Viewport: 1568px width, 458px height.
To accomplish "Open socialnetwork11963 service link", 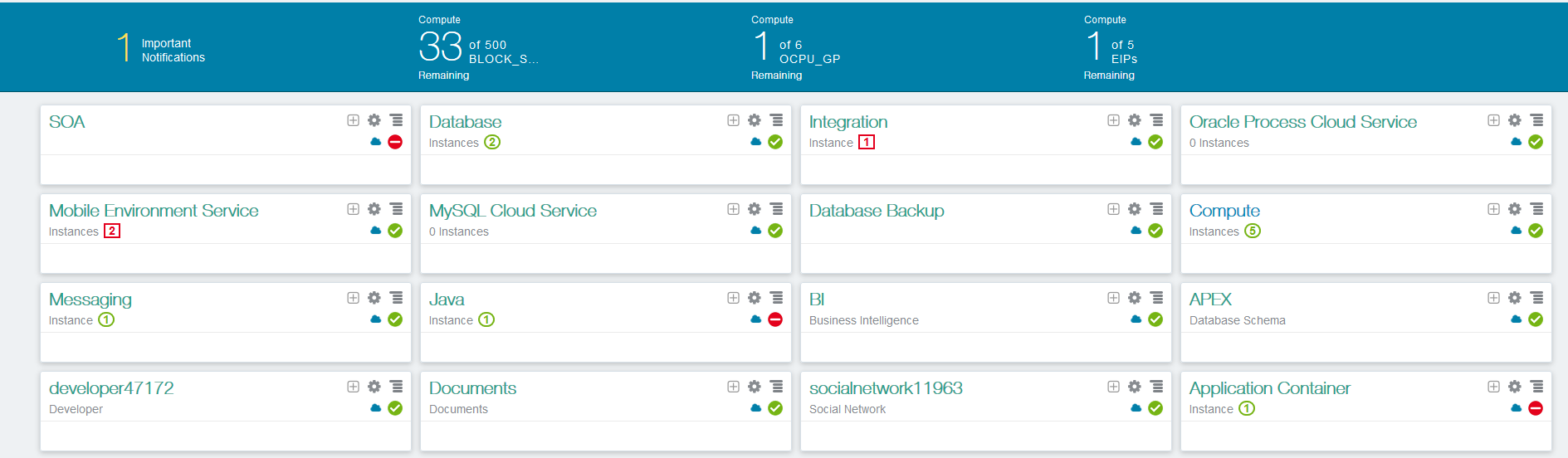I will pos(886,388).
